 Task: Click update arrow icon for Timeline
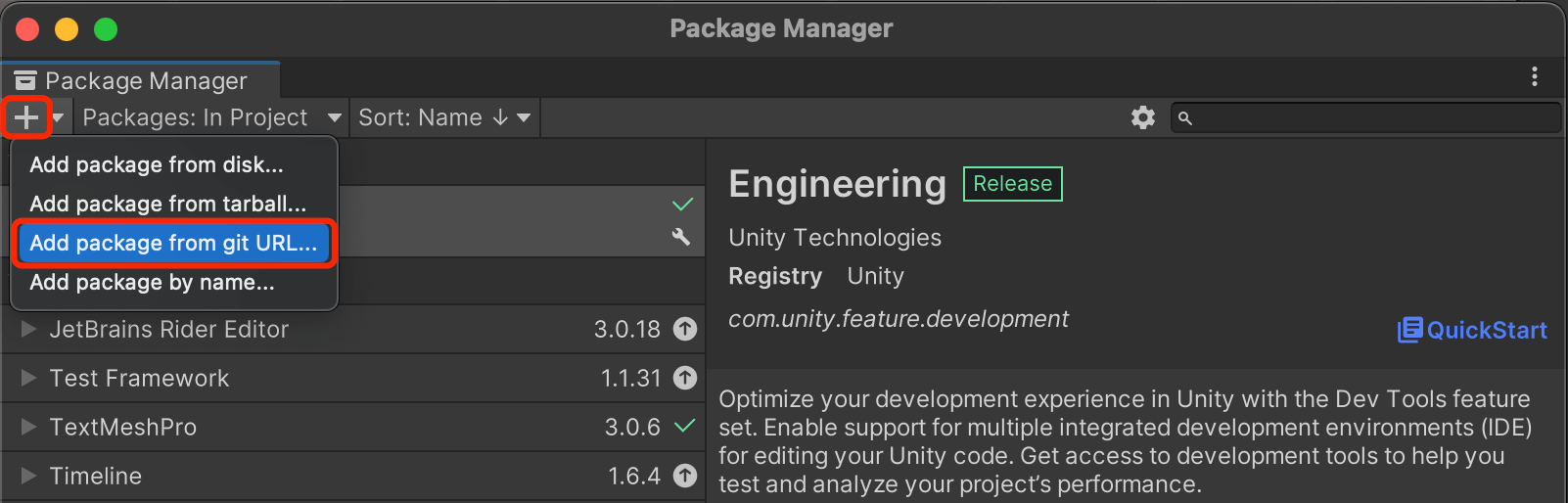click(x=685, y=476)
